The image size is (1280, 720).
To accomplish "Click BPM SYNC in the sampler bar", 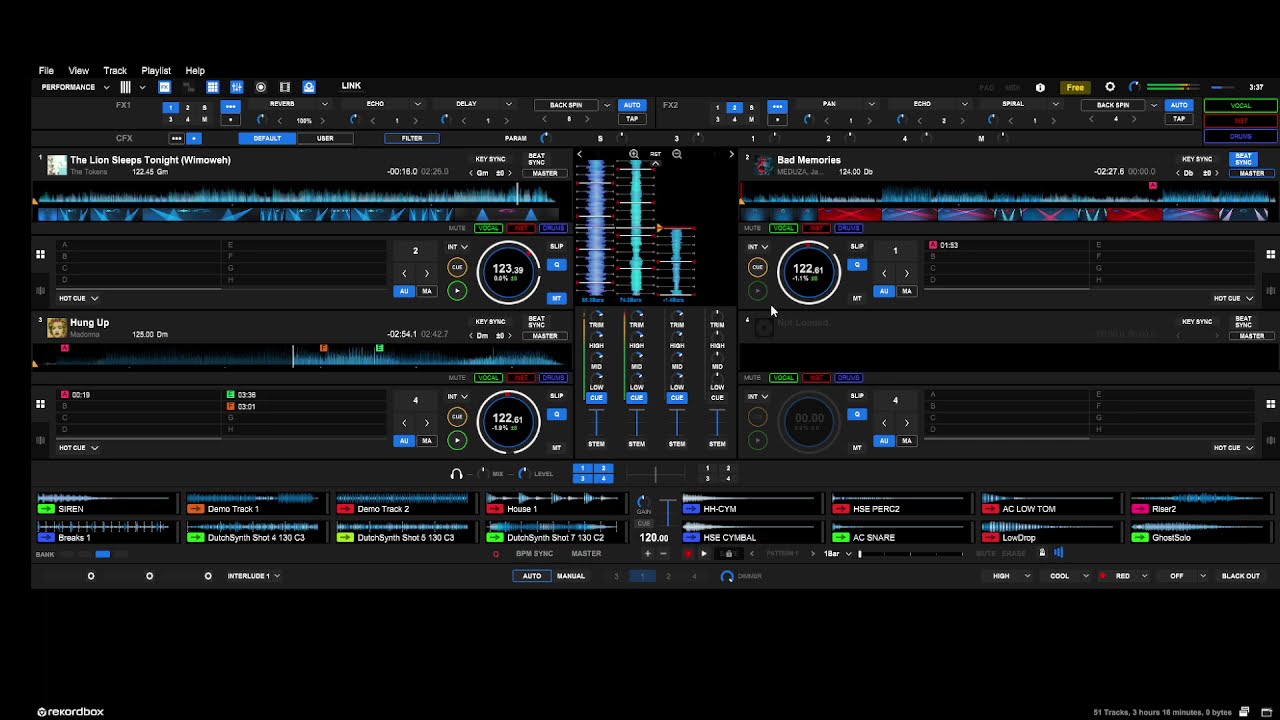I will click(x=534, y=553).
